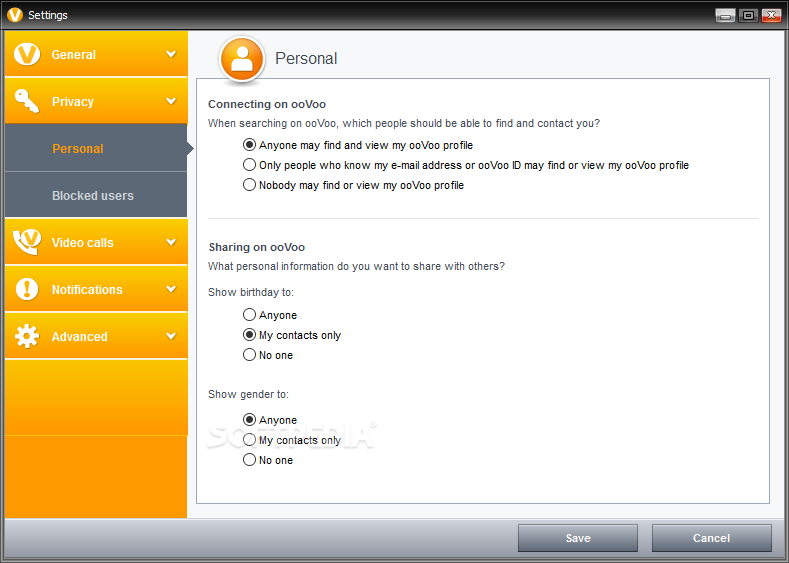Click the Privacy key icon
The image size is (789, 563).
(x=27, y=101)
